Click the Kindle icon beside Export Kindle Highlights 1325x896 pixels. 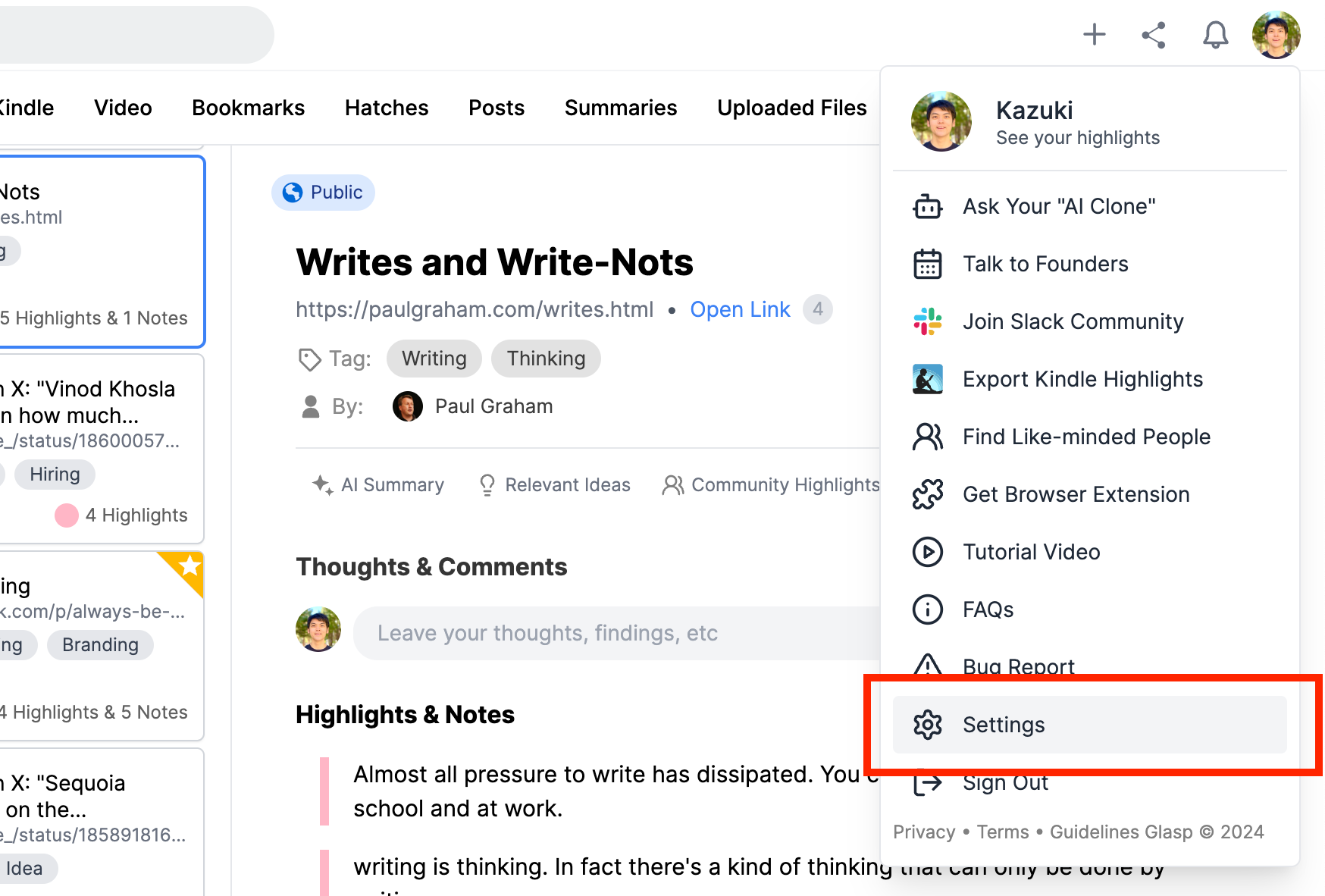(x=928, y=379)
